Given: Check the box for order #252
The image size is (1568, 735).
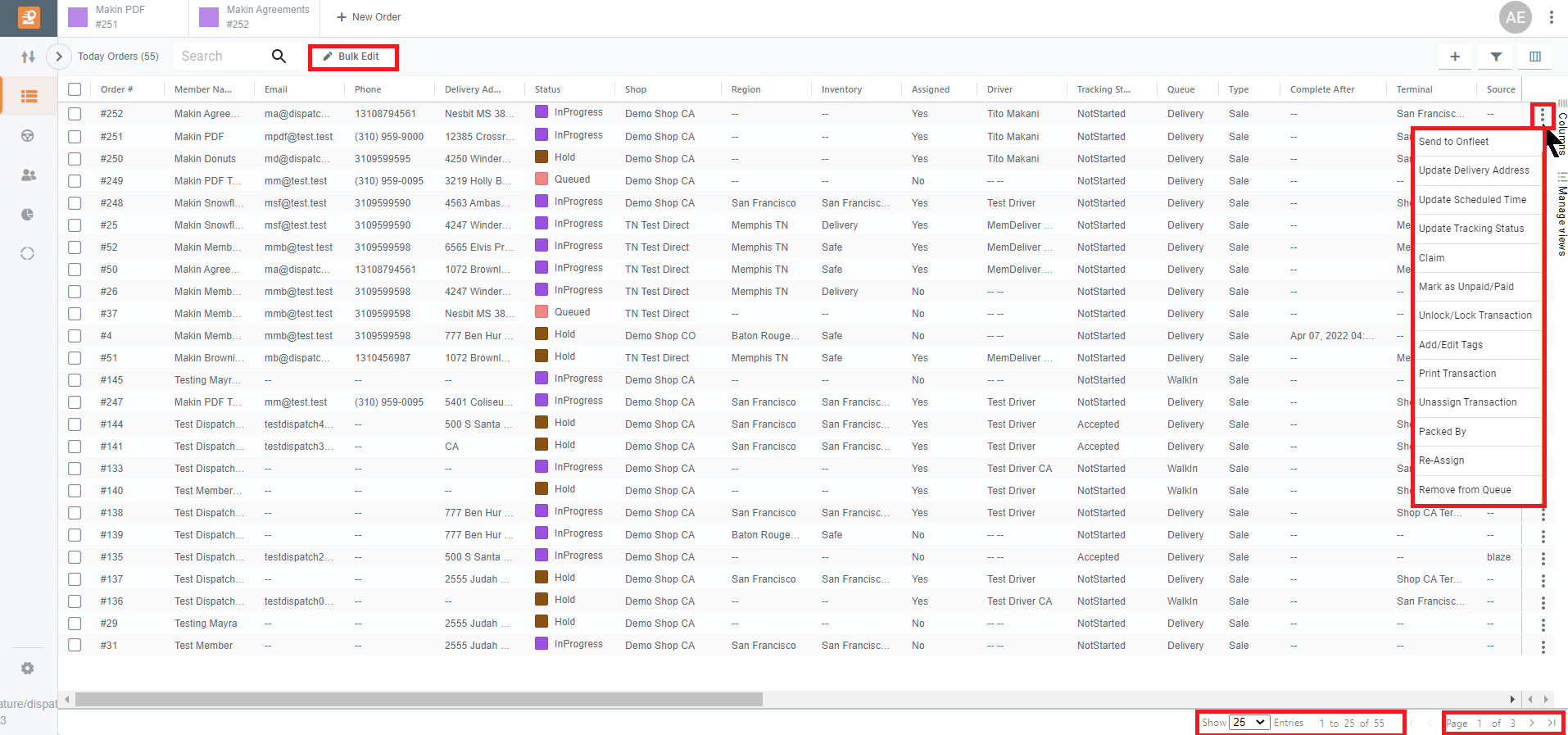Looking at the screenshot, I should pos(75,114).
